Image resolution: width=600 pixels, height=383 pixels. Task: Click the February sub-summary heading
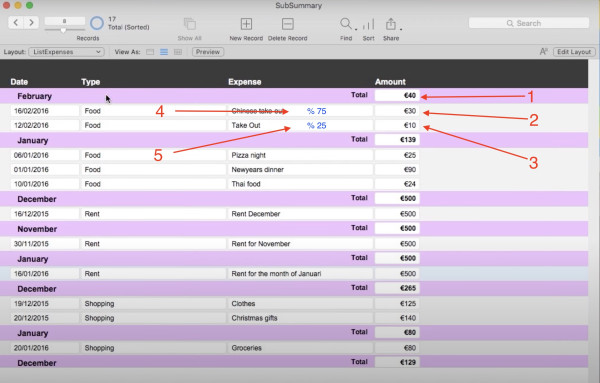(34, 96)
